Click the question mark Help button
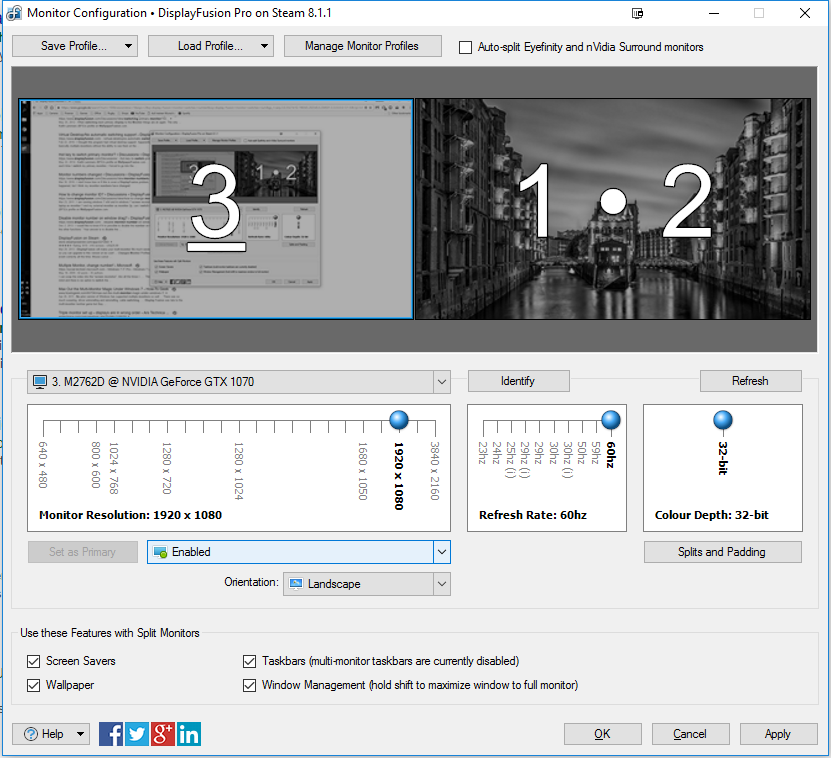Image resolution: width=831 pixels, height=758 pixels. 51,734
